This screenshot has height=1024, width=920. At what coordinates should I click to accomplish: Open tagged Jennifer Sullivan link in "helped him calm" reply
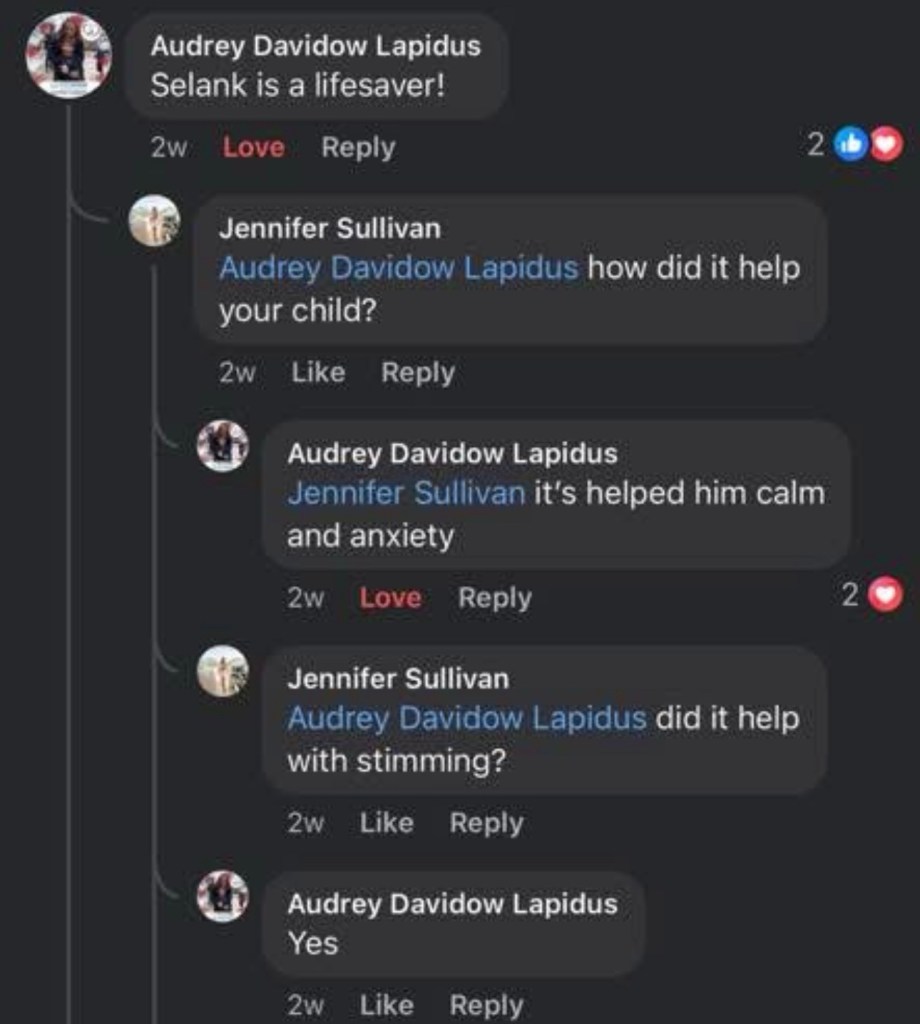[406, 493]
